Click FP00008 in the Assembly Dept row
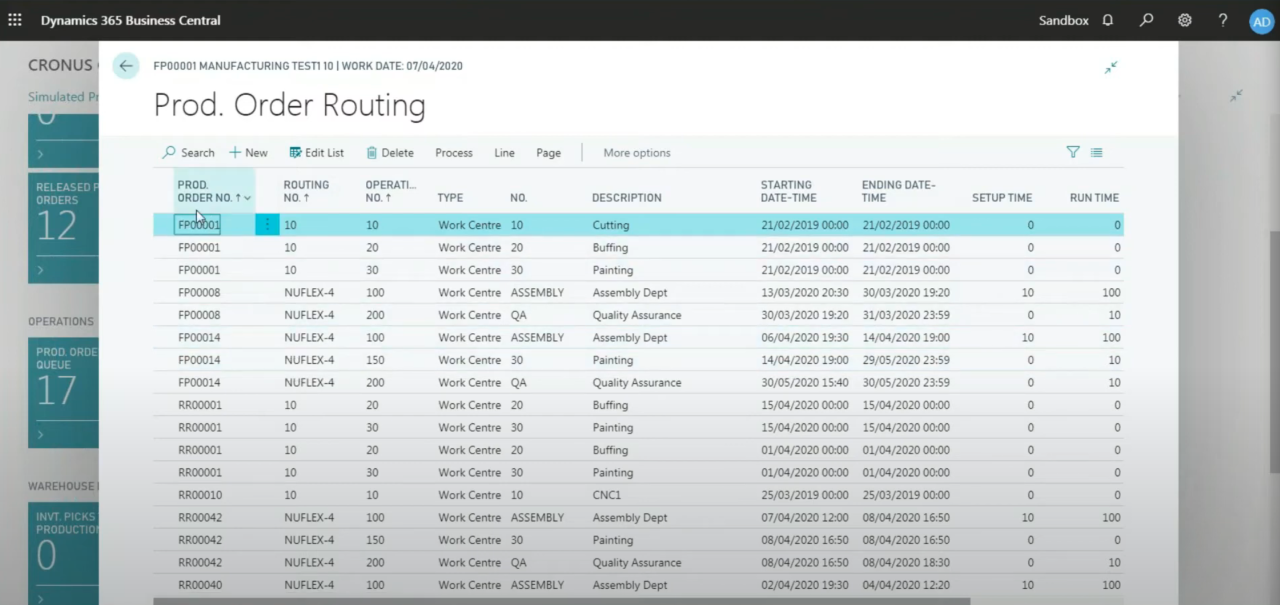The height and width of the screenshot is (605, 1280). (199, 293)
